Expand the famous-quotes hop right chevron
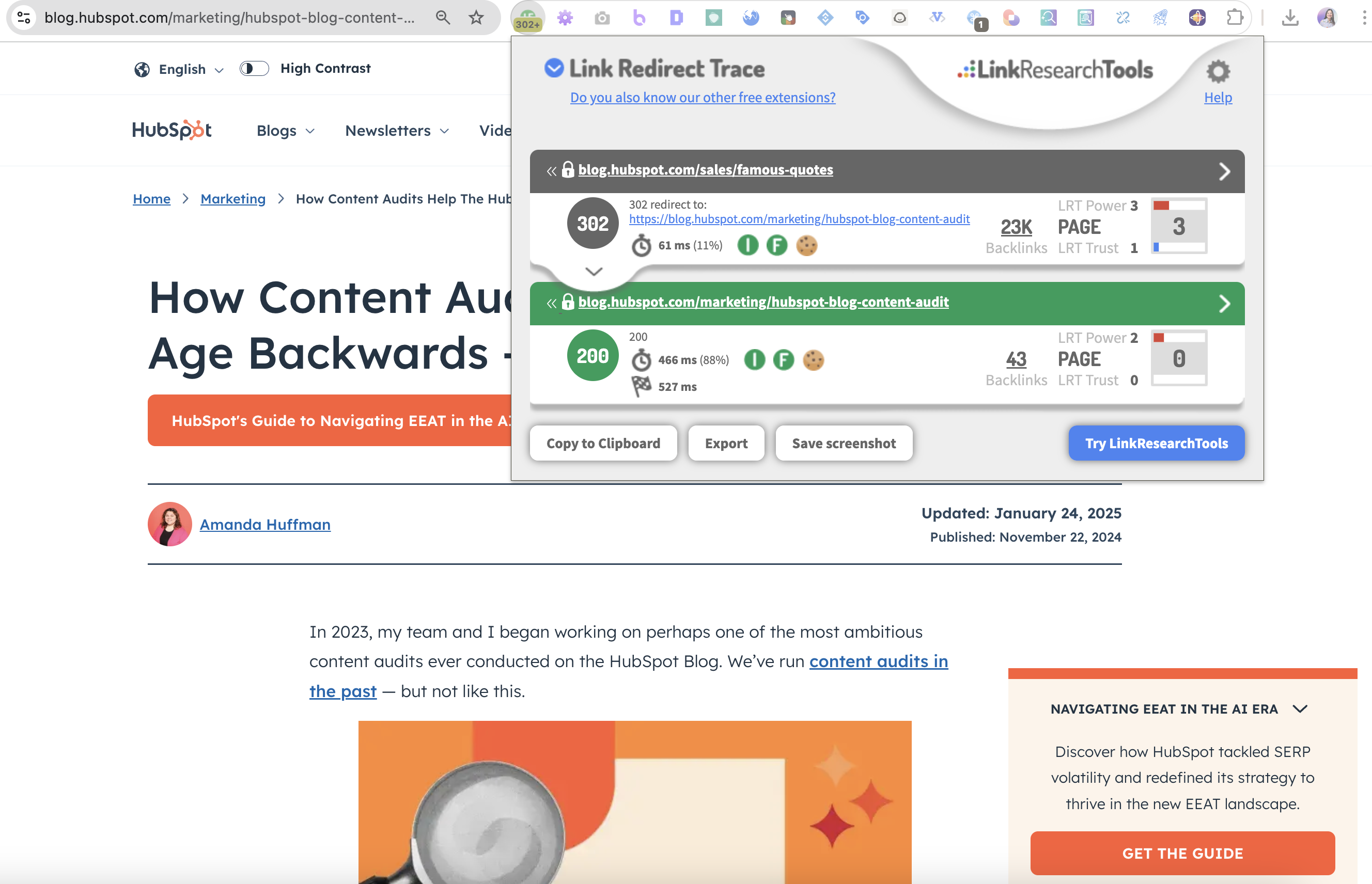This screenshot has height=884, width=1372. (x=1224, y=171)
